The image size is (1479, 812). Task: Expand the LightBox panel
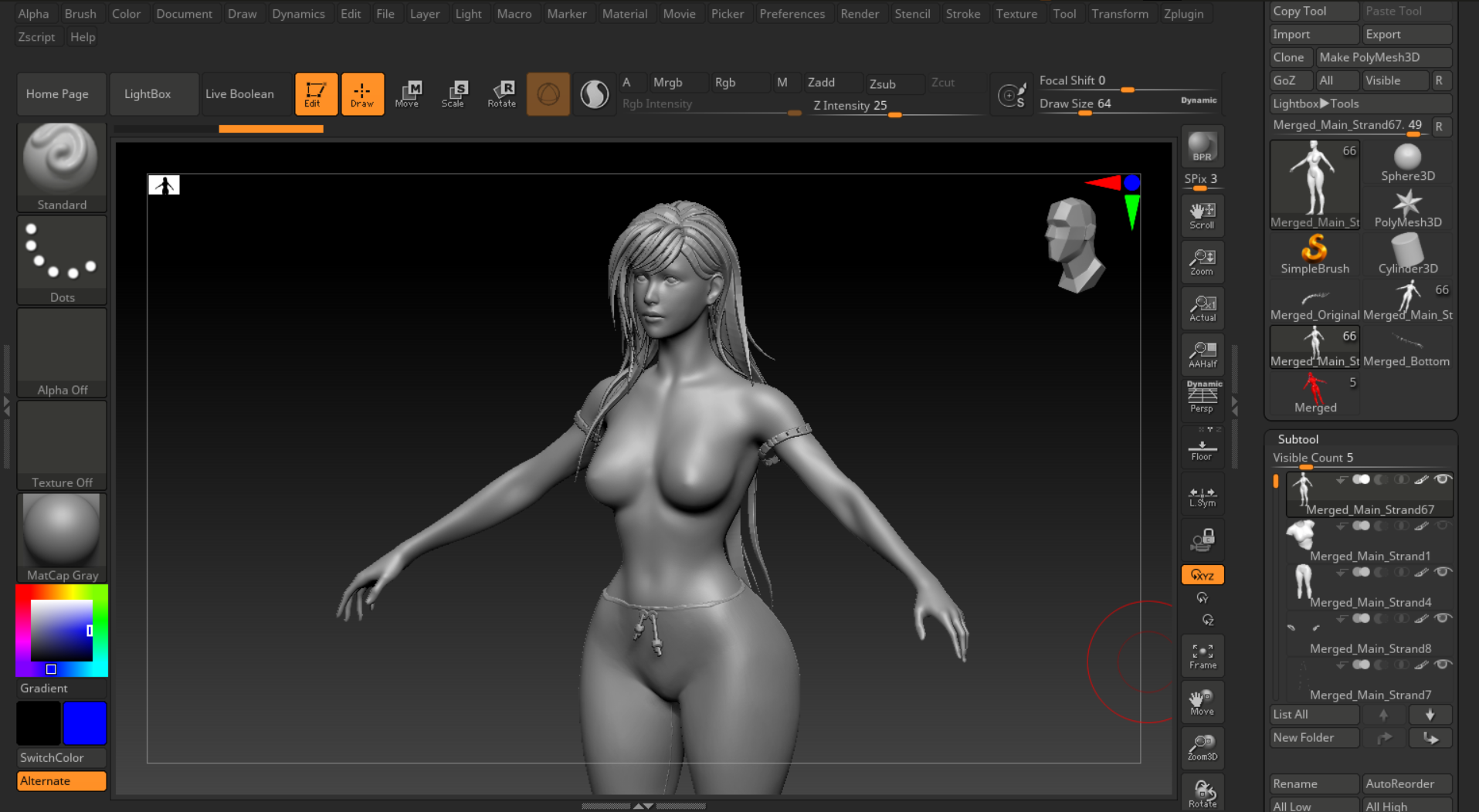point(154,93)
